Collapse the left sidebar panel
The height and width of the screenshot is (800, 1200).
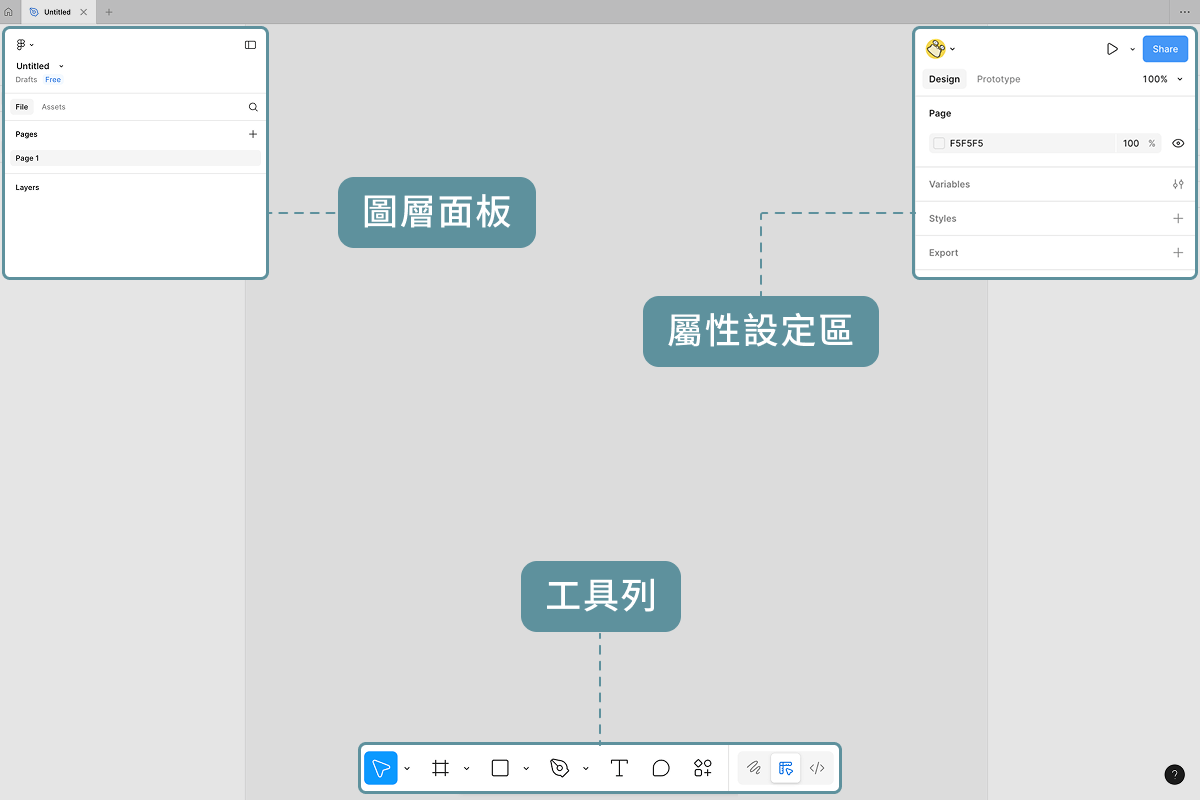(250, 45)
